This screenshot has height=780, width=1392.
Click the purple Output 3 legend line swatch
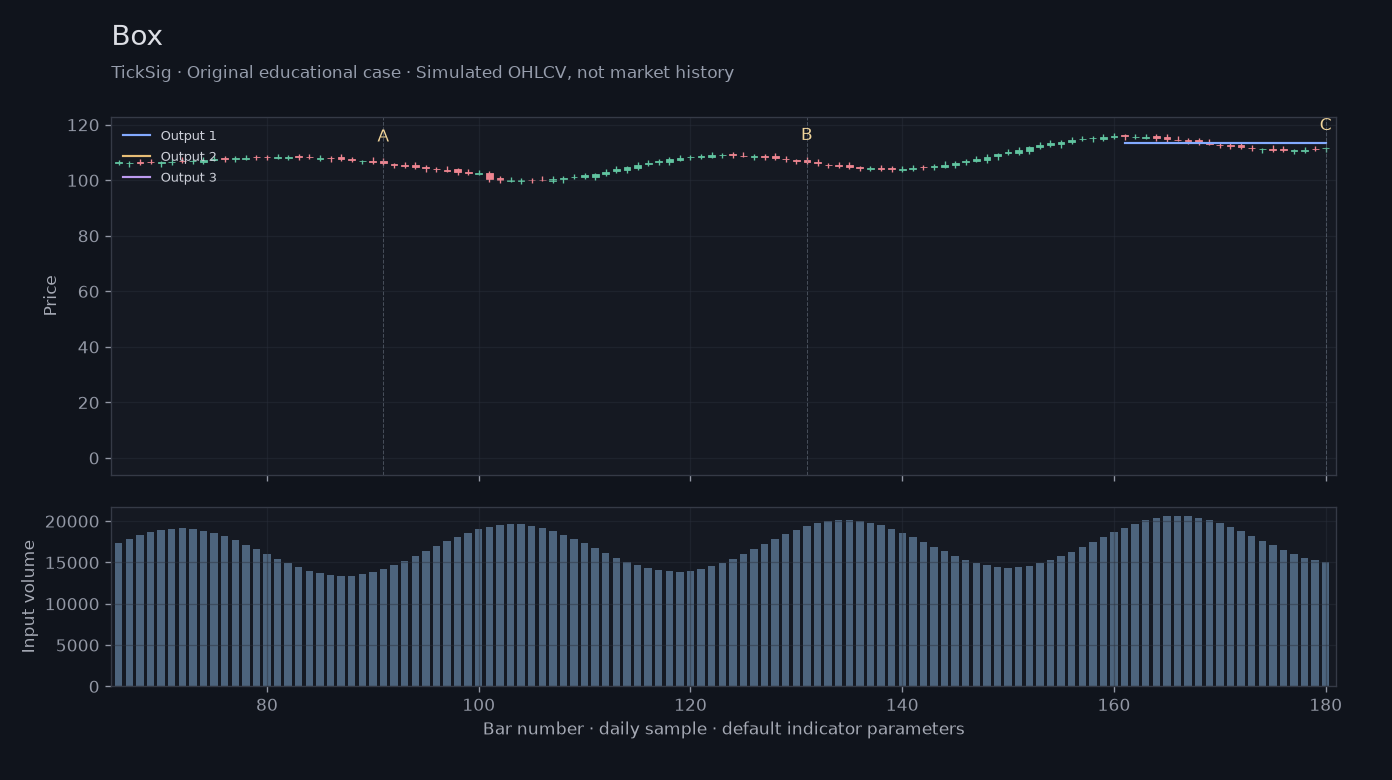[x=136, y=178]
